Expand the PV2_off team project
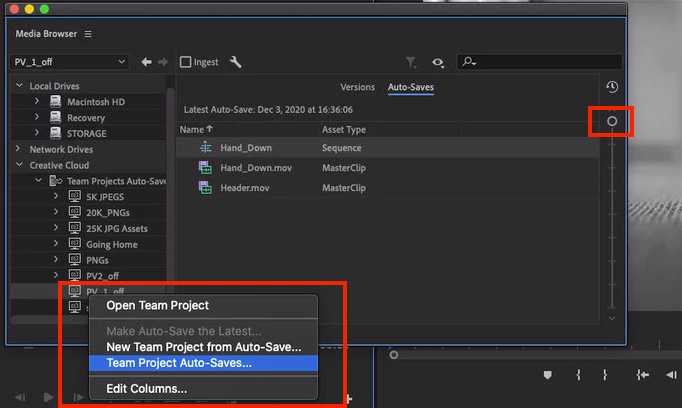Viewport: 682px width, 408px height. (56, 275)
